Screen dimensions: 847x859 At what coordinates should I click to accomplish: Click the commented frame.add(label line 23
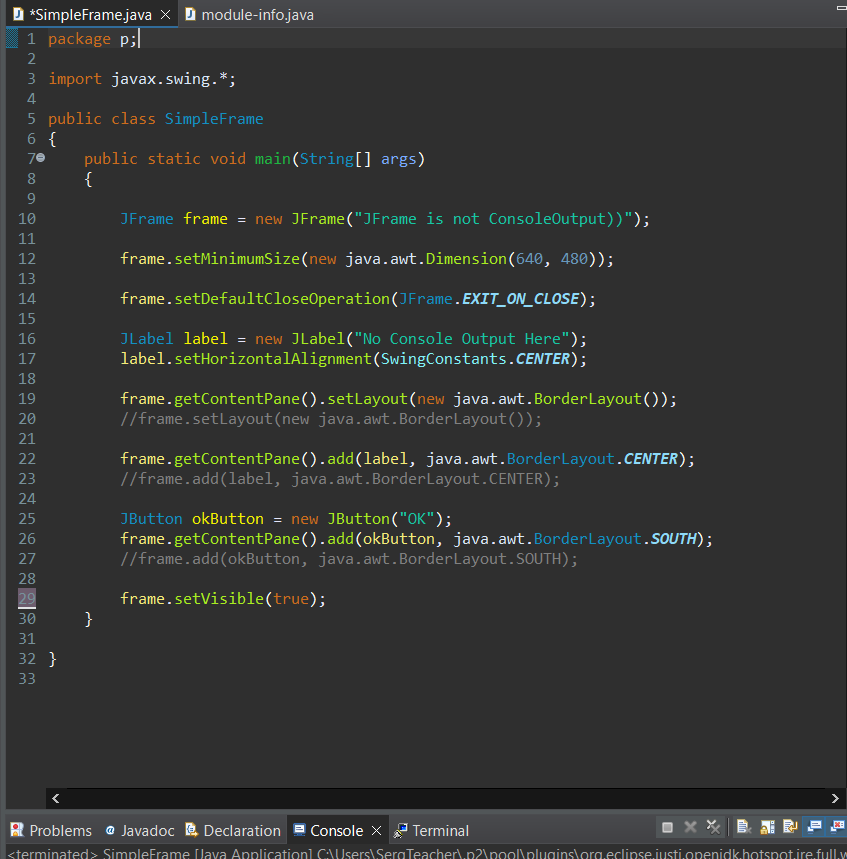[x=340, y=479]
